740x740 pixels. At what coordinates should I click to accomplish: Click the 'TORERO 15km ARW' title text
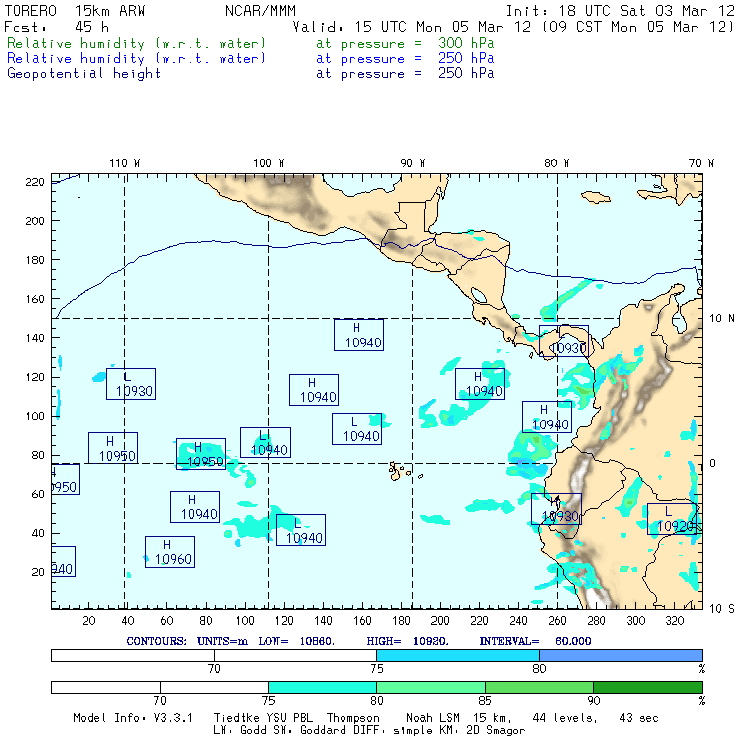click(x=75, y=10)
